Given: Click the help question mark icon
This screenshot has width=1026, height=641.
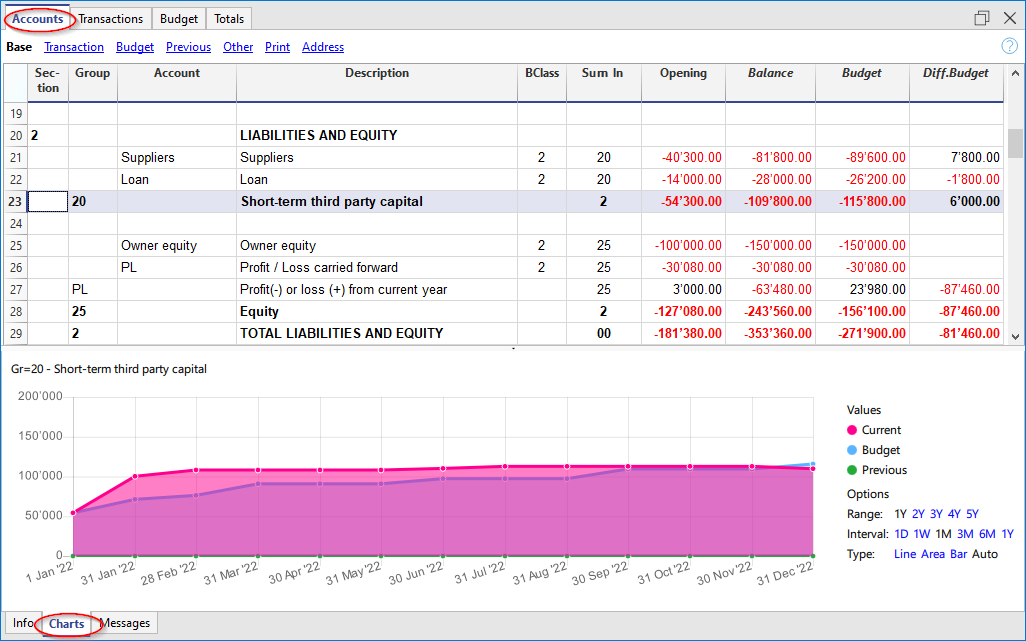Looking at the screenshot, I should tap(1010, 46).
